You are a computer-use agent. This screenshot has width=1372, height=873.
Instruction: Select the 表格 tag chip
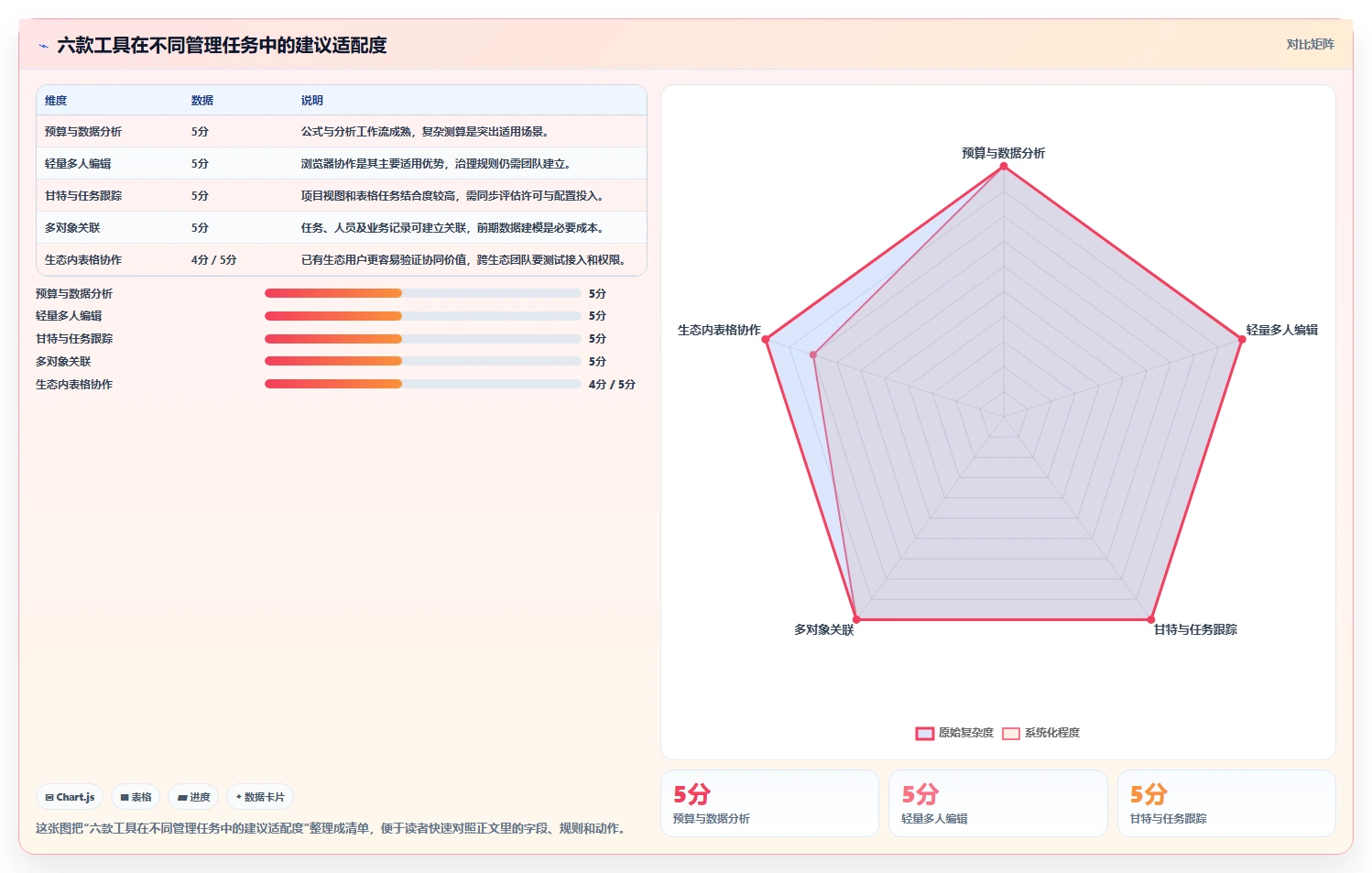pyautogui.click(x=136, y=797)
